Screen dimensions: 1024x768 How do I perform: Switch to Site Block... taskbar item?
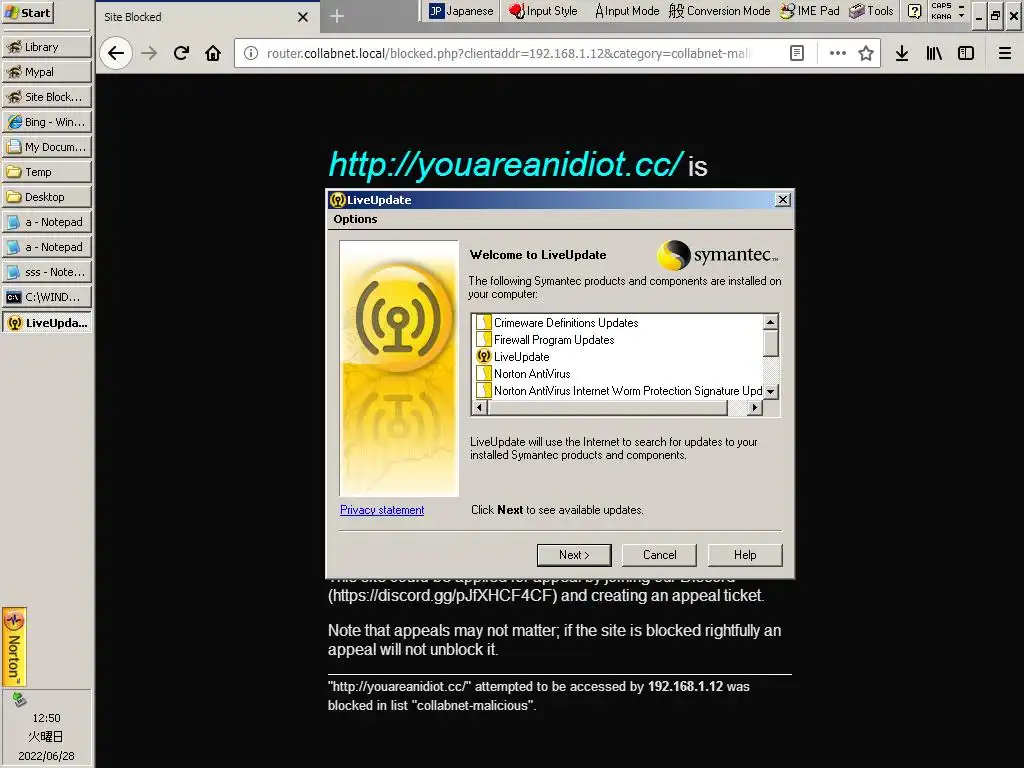pos(47,97)
